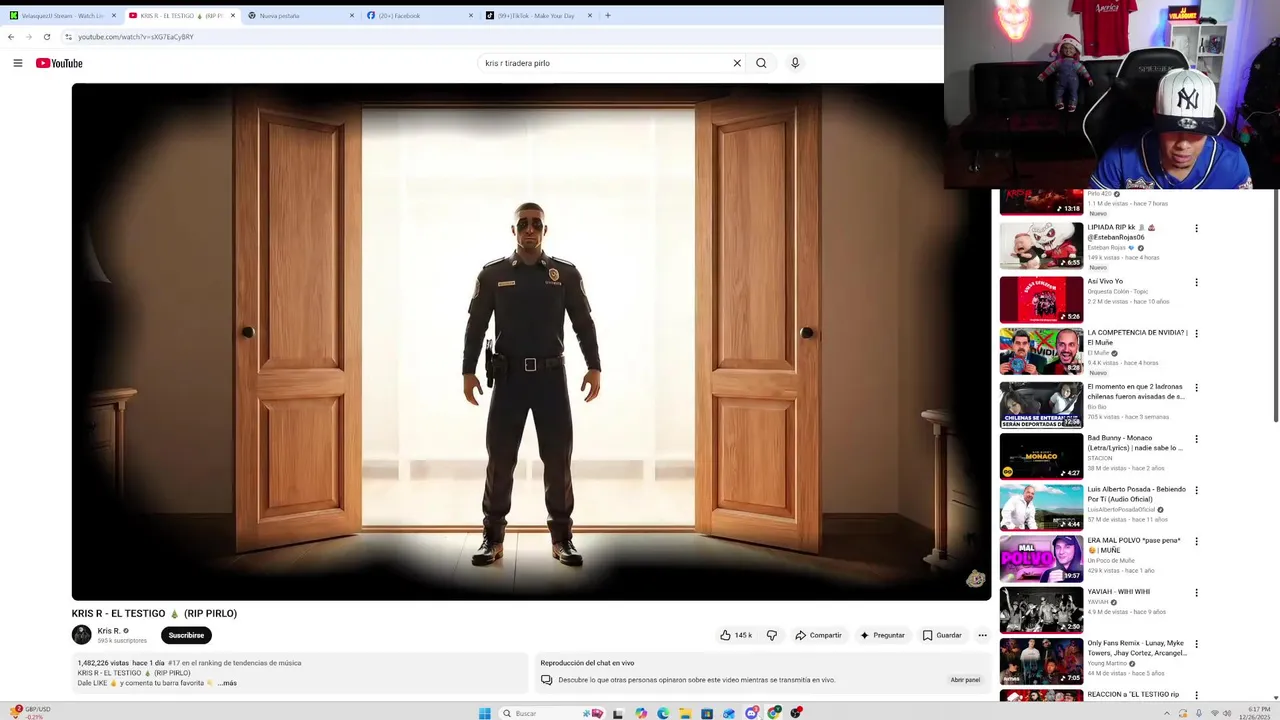Image resolution: width=1280 pixels, height=720 pixels.
Task: Open Bad Bunny - Monaco video title
Action: coord(1135,443)
